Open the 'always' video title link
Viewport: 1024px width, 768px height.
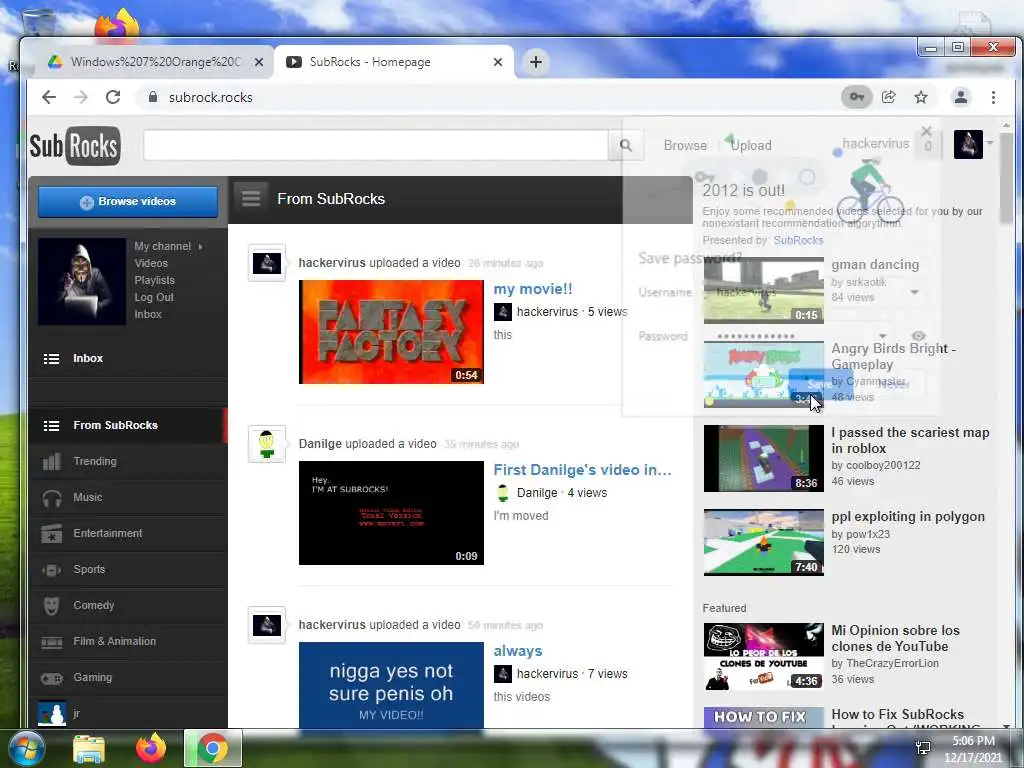518,651
